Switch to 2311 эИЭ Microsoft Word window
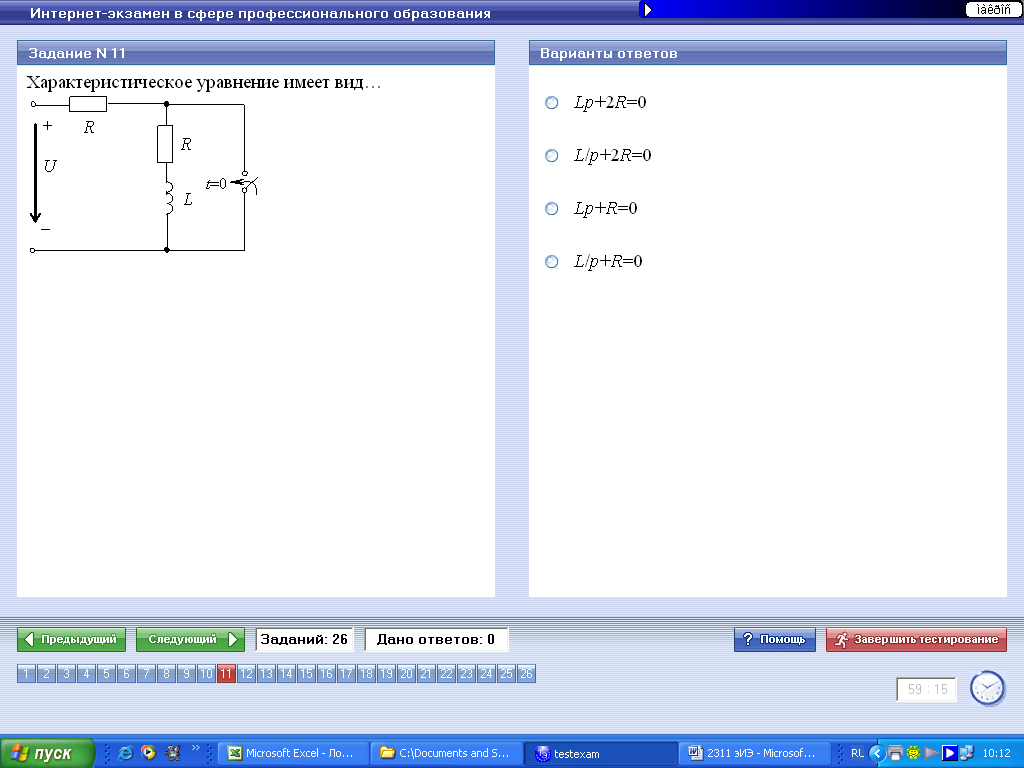The width and height of the screenshot is (1024, 768). (x=754, y=753)
